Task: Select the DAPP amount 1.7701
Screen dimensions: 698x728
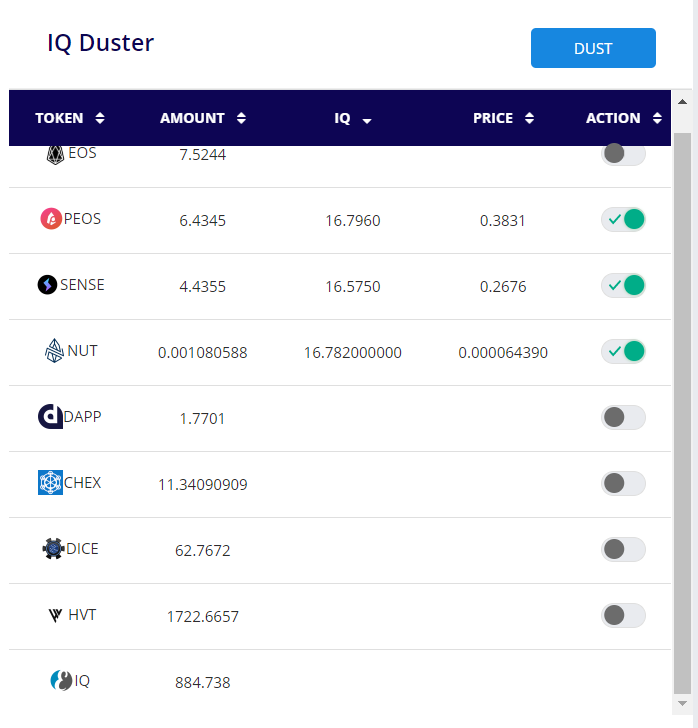Action: (x=202, y=418)
